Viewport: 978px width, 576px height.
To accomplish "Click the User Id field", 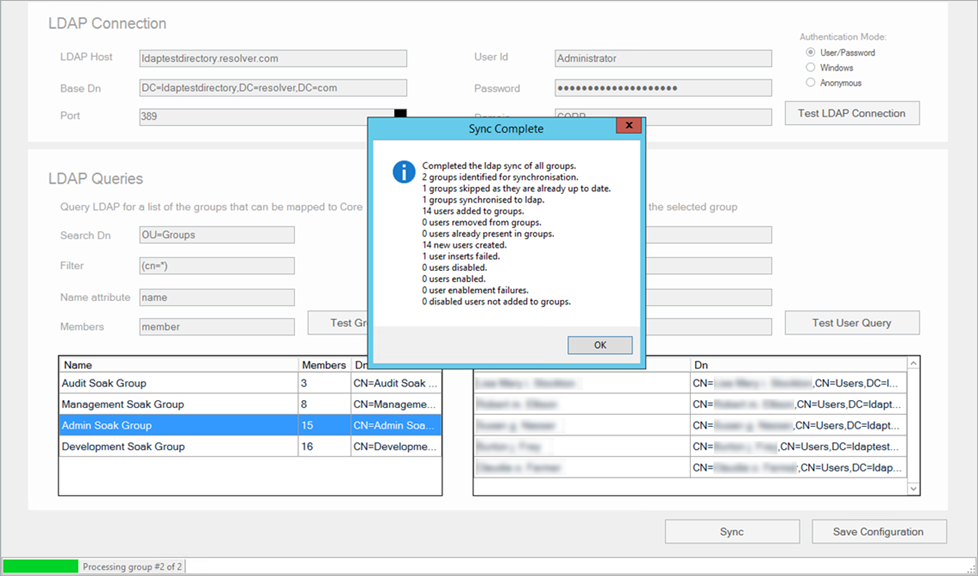I will click(662, 58).
